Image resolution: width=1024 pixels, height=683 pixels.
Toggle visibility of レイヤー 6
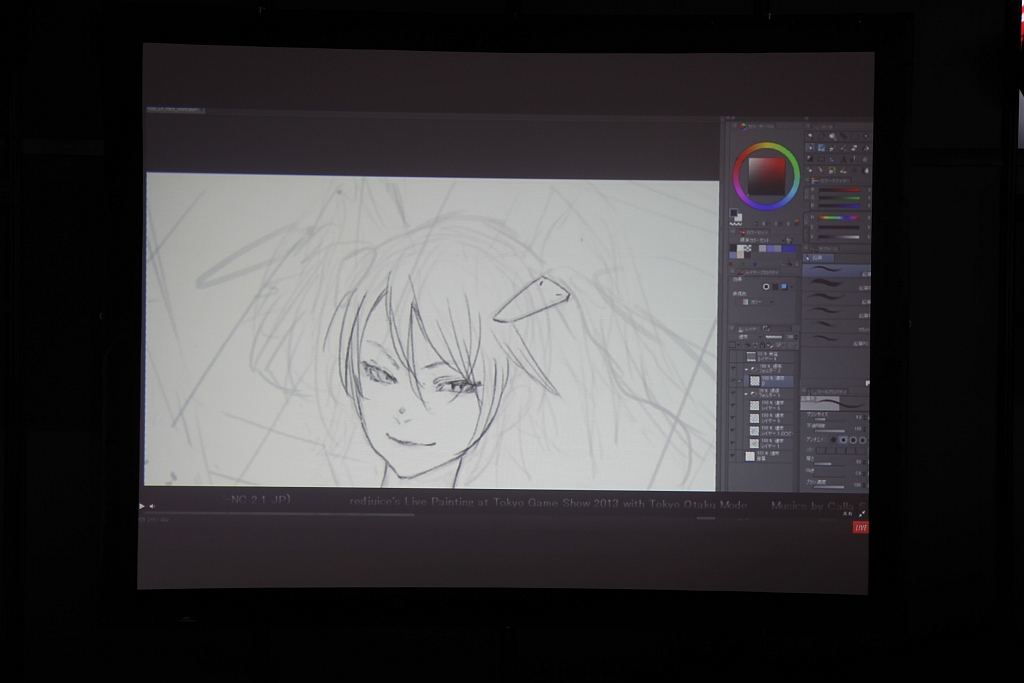pos(733,405)
